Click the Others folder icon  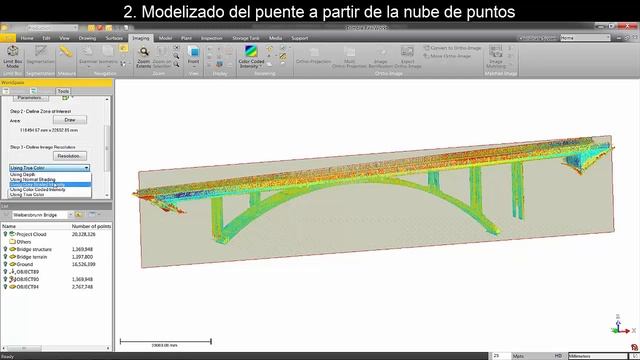[12, 242]
